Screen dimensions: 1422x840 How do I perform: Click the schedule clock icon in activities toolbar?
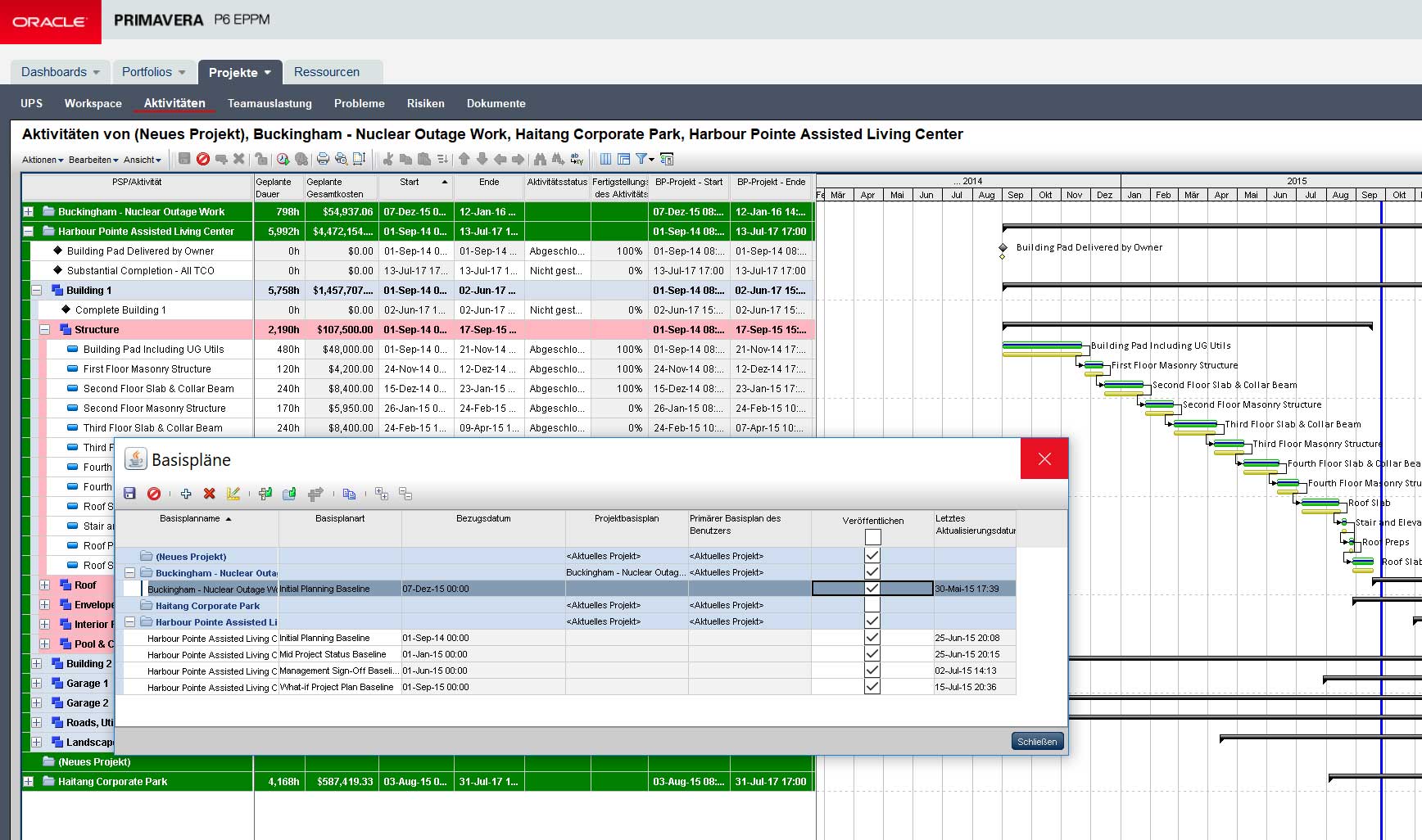tap(283, 159)
